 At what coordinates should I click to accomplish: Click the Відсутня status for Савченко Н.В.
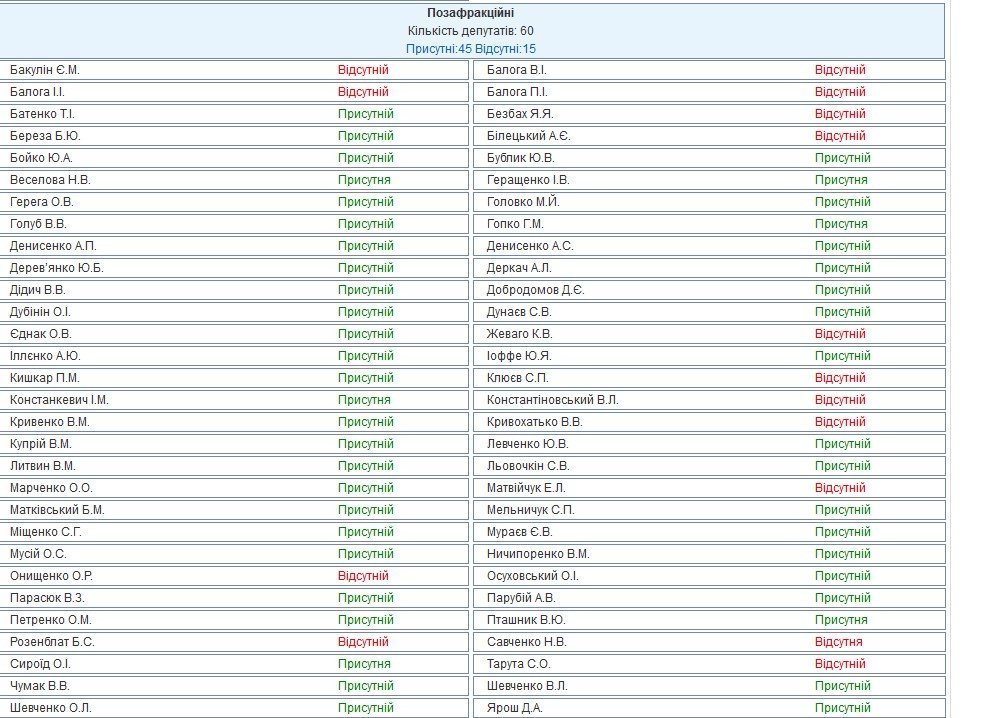coord(838,642)
